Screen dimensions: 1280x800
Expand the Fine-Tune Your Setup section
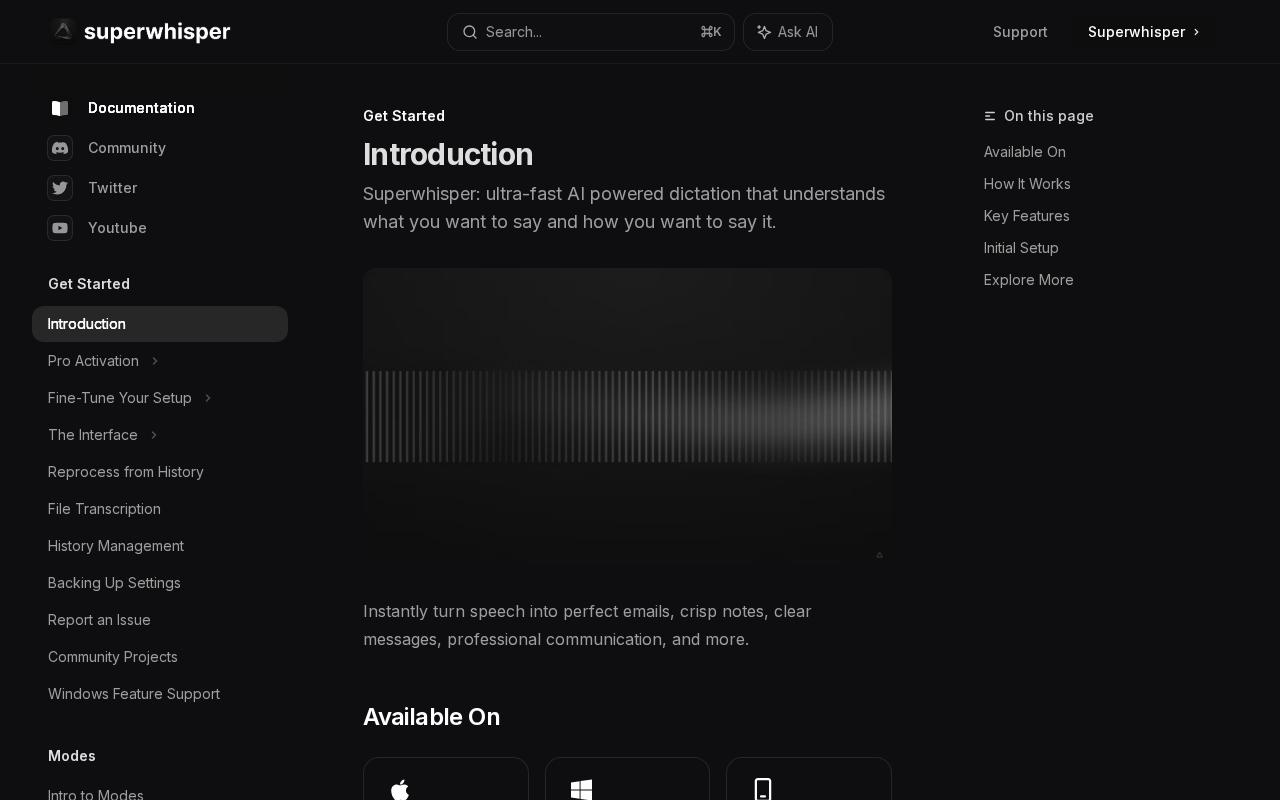[x=208, y=398]
